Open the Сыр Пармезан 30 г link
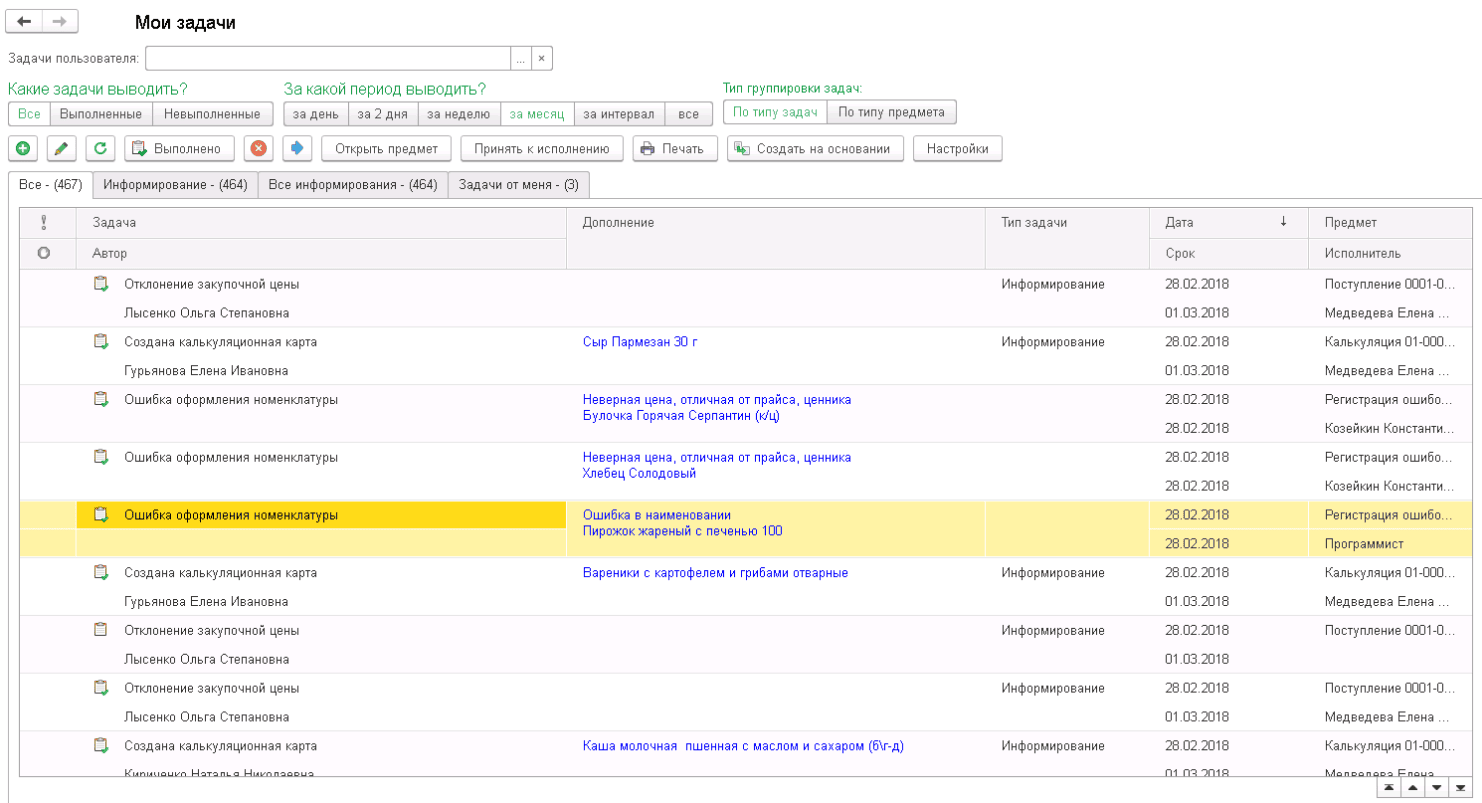The image size is (1482, 803). (640, 342)
